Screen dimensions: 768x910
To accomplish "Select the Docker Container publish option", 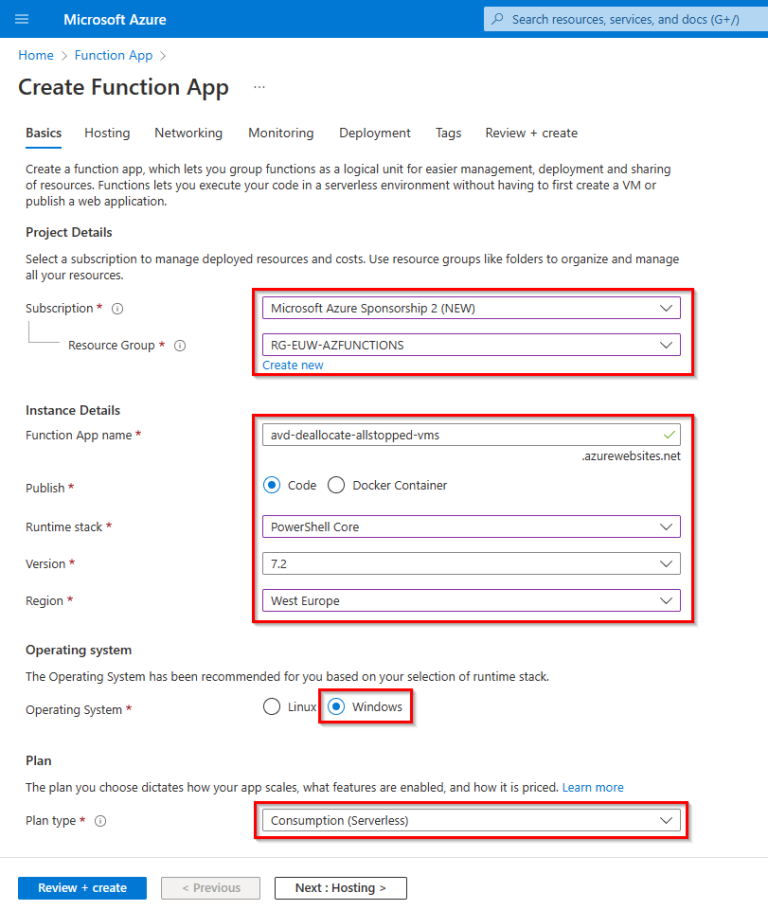I will tap(336, 485).
